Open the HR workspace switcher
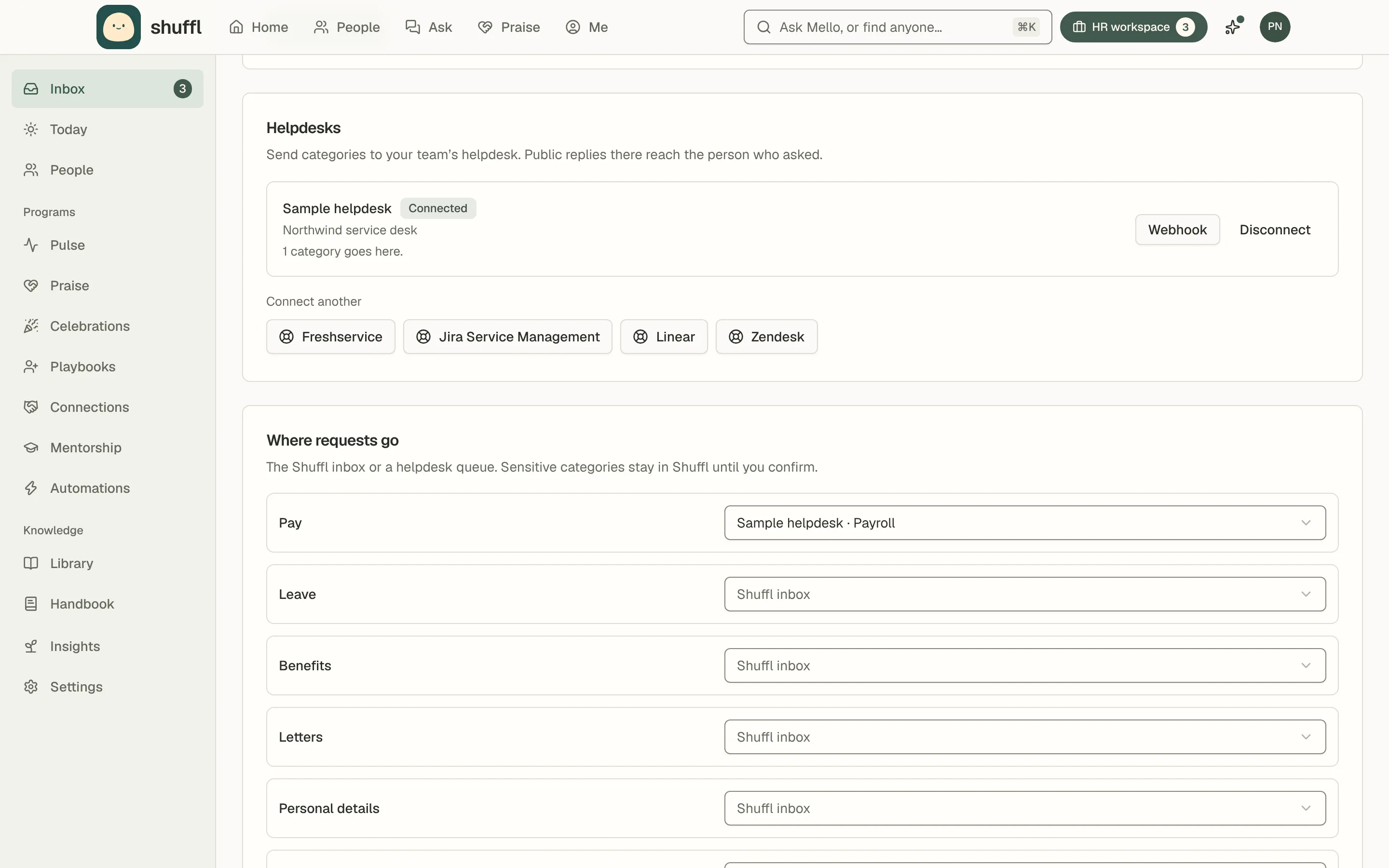This screenshot has width=1389, height=868. 1133,27
